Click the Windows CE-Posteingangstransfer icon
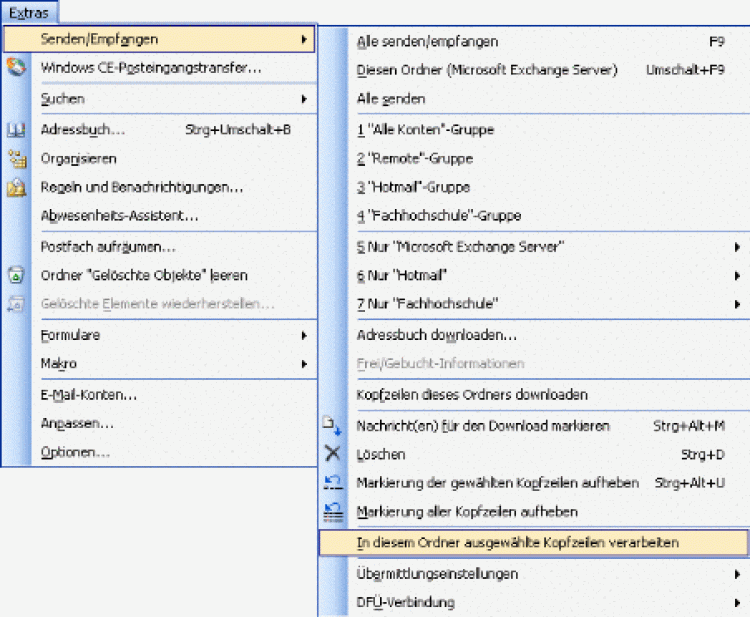Screen dimensions: 750x617 point(16,68)
